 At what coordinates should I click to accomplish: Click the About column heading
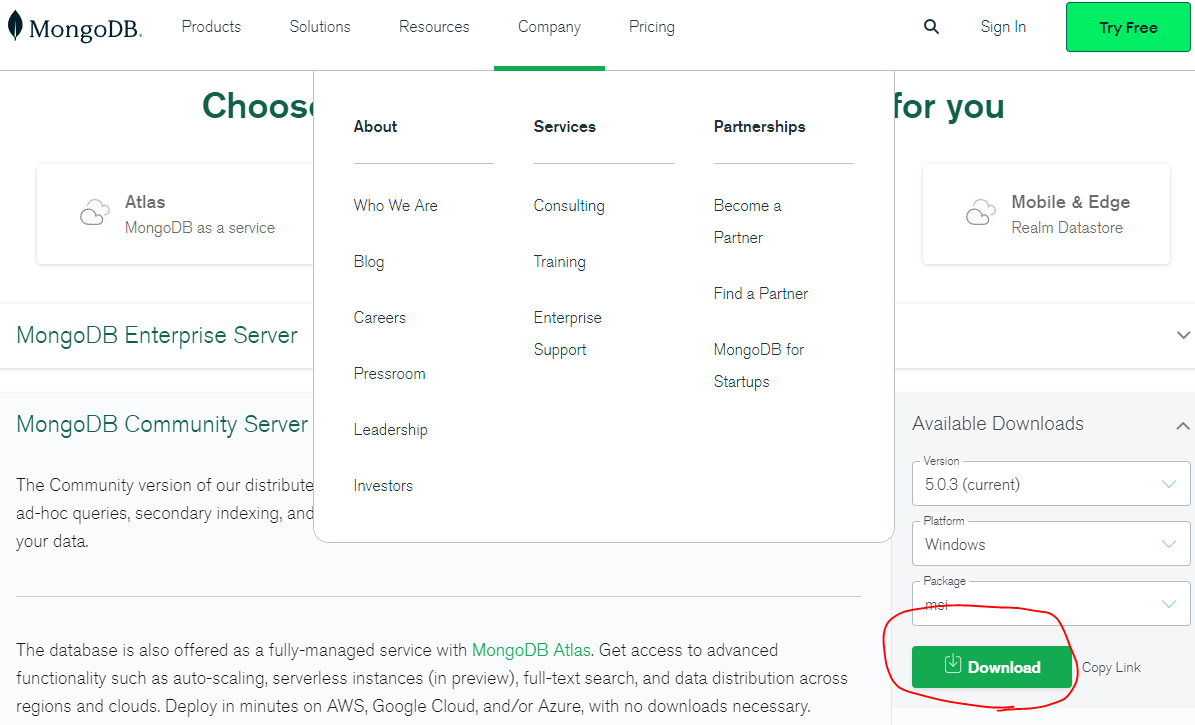click(375, 127)
